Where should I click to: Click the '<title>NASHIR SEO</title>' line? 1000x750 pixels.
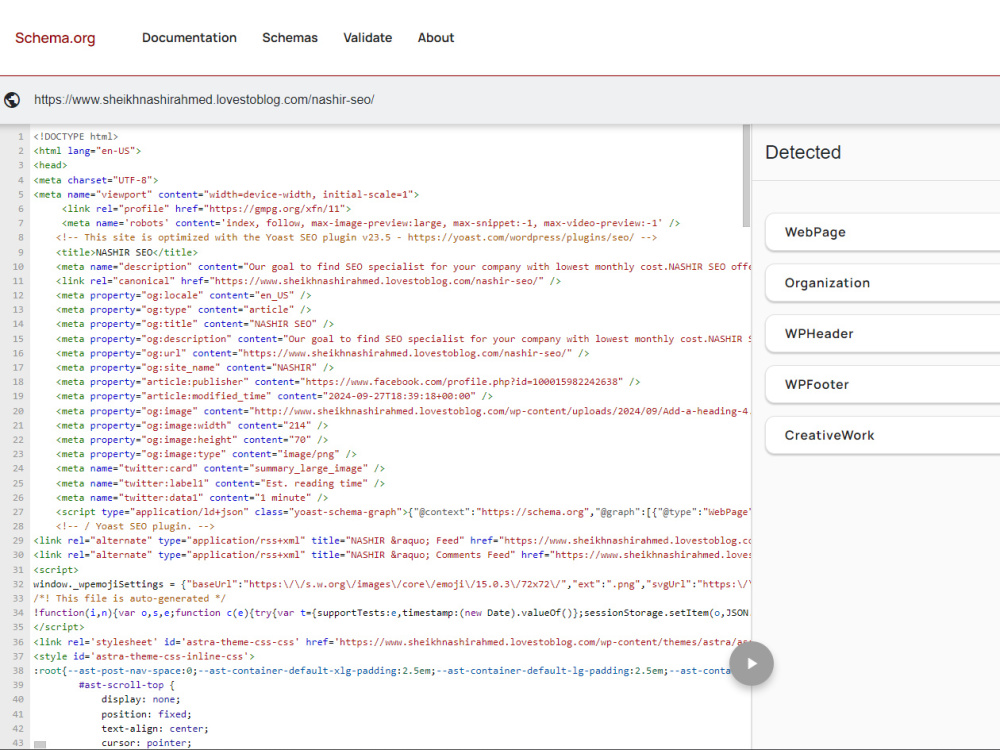[x=127, y=252]
